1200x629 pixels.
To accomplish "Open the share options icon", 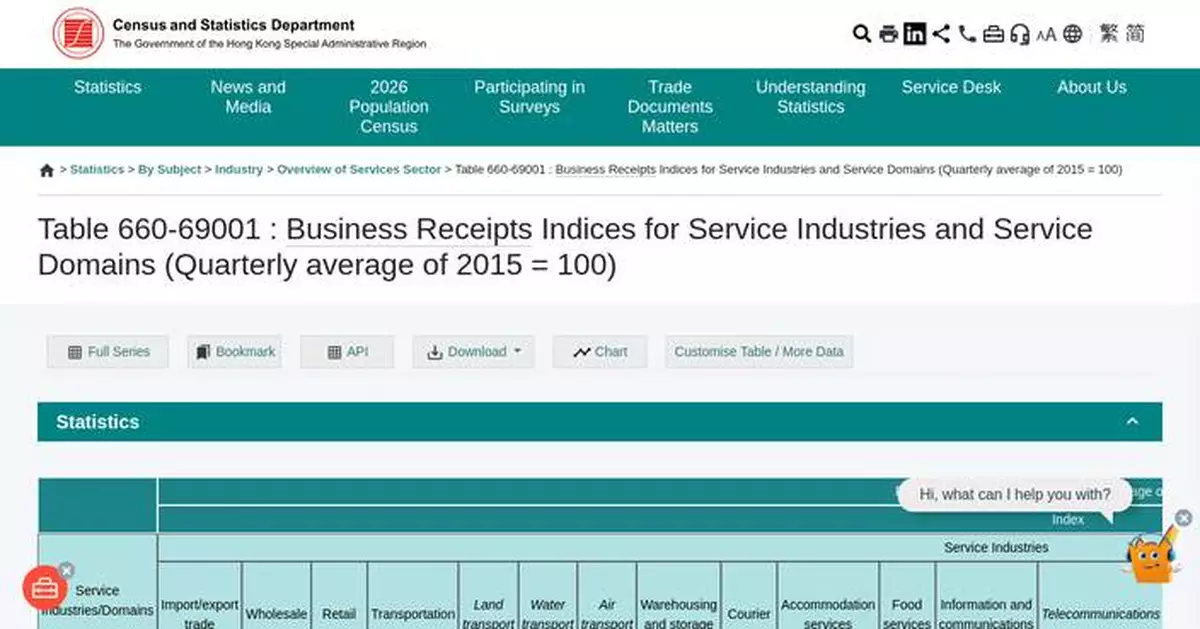I will tap(940, 34).
